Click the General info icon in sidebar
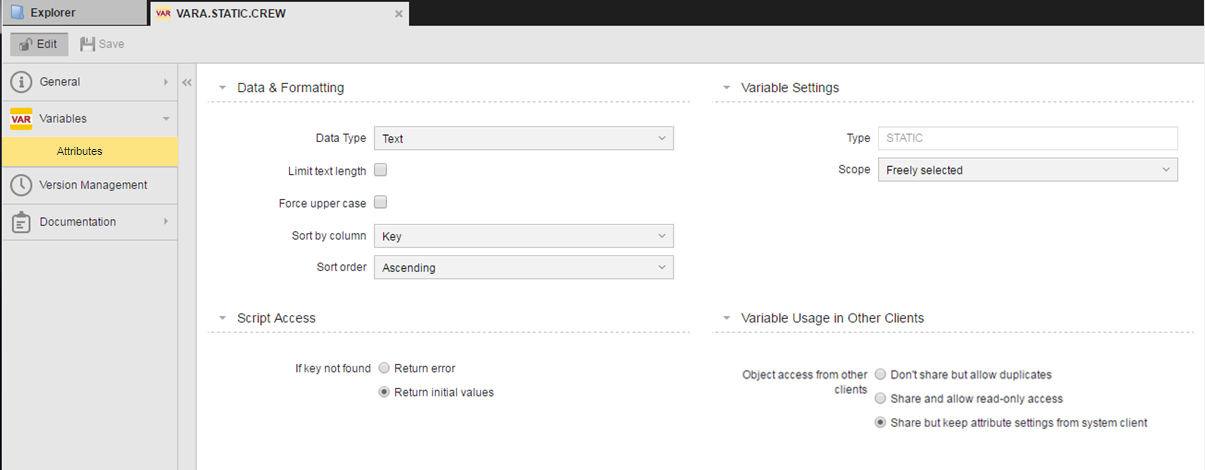Image resolution: width=1205 pixels, height=470 pixels. point(21,82)
